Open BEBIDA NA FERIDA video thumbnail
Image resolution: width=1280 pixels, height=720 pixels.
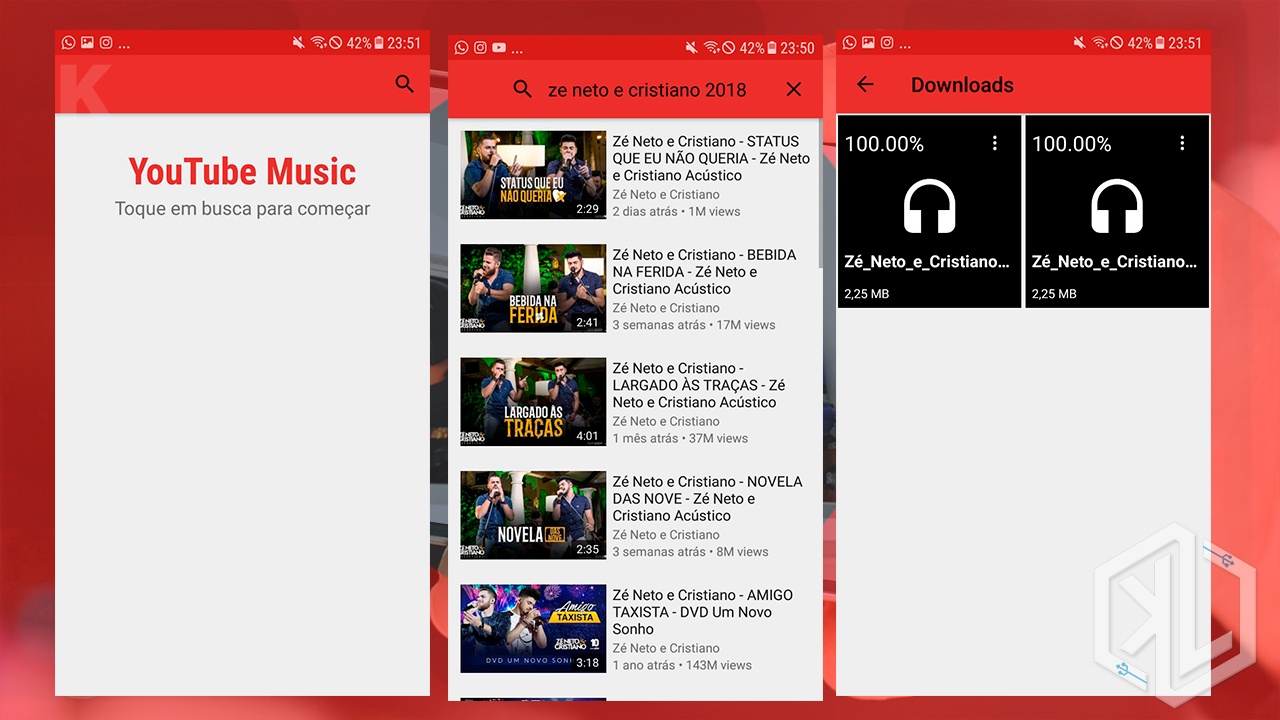click(533, 288)
